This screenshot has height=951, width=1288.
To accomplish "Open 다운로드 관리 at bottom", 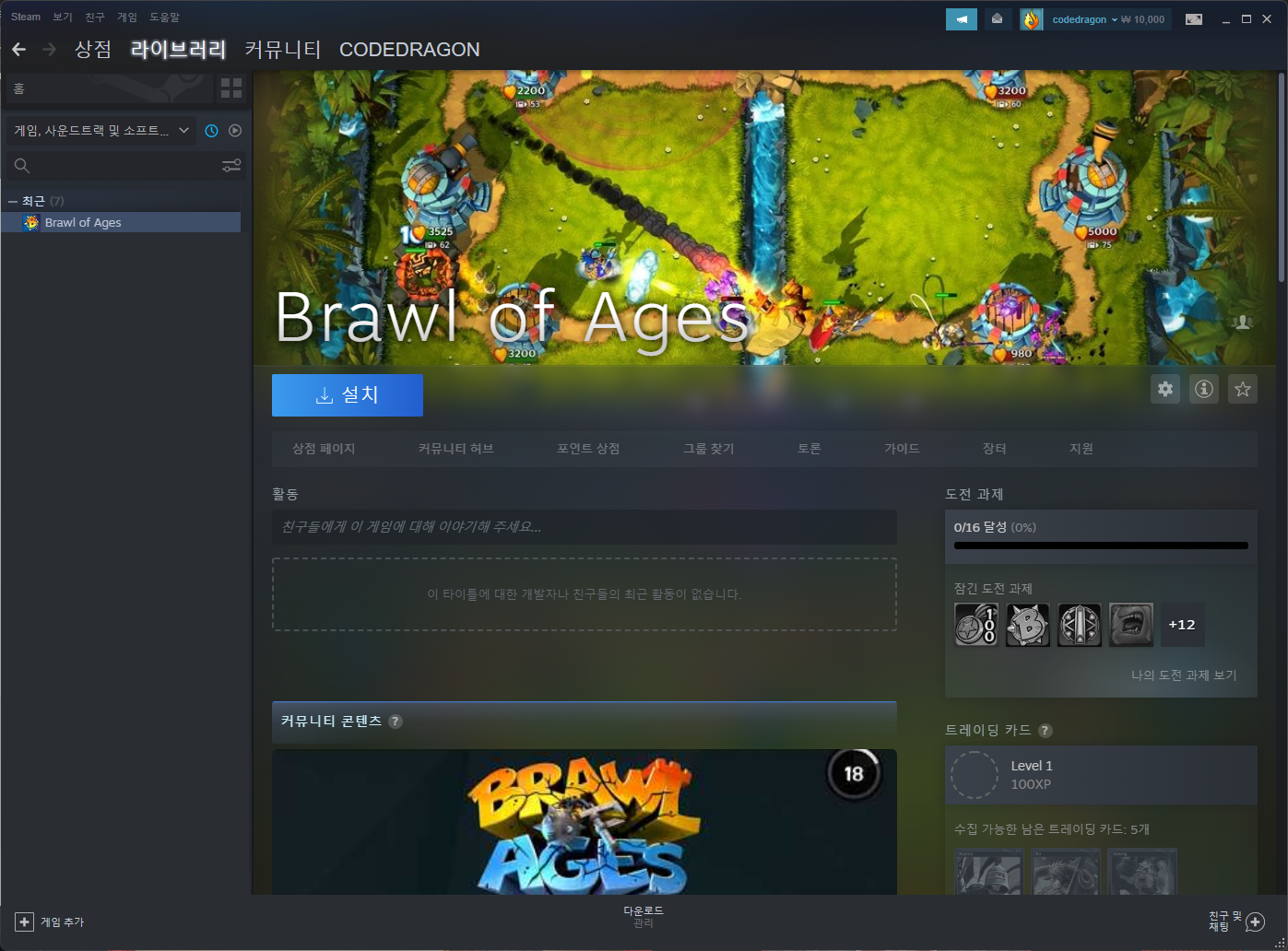I will coord(644,917).
